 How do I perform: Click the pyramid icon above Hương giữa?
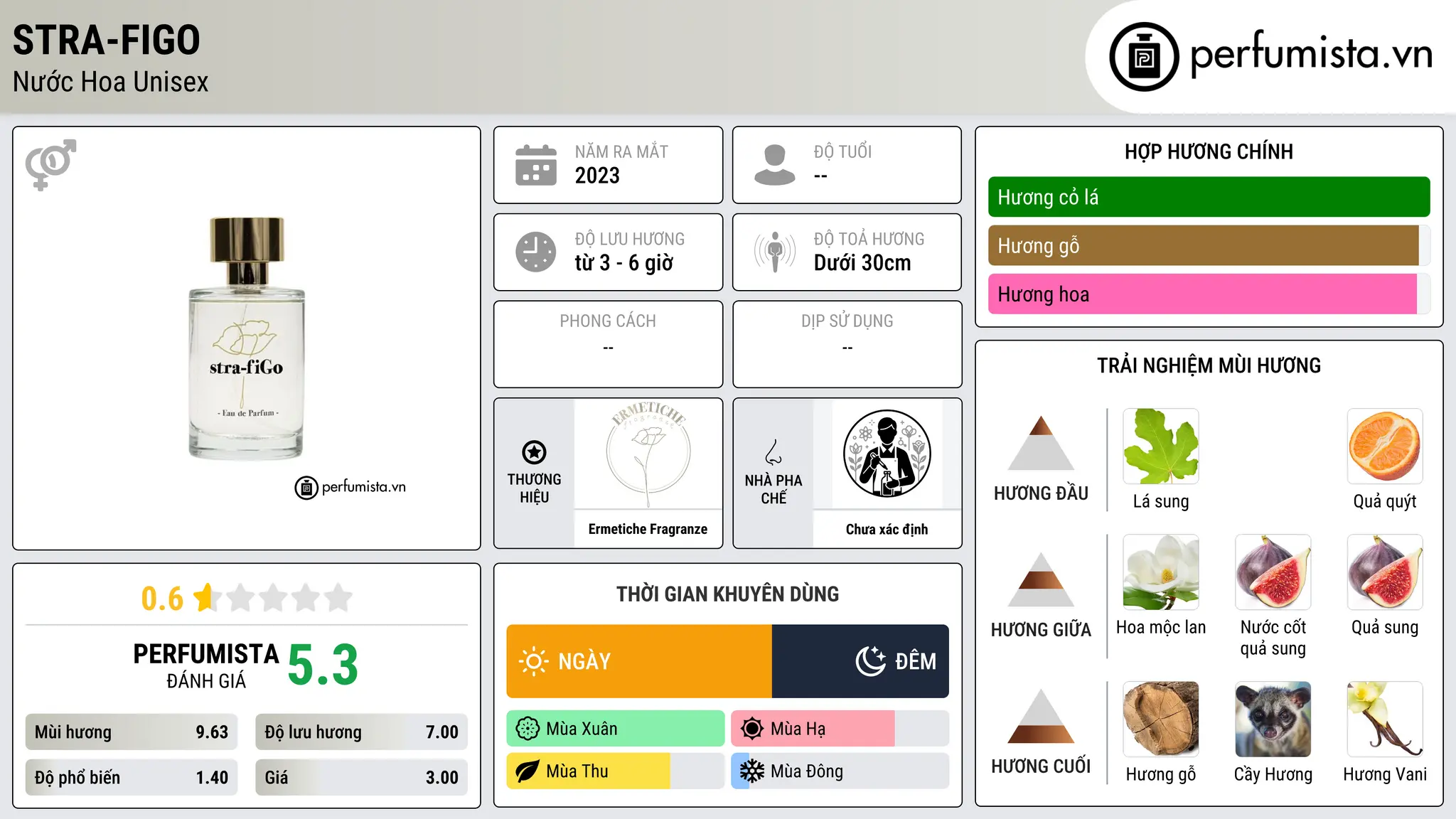click(1041, 579)
